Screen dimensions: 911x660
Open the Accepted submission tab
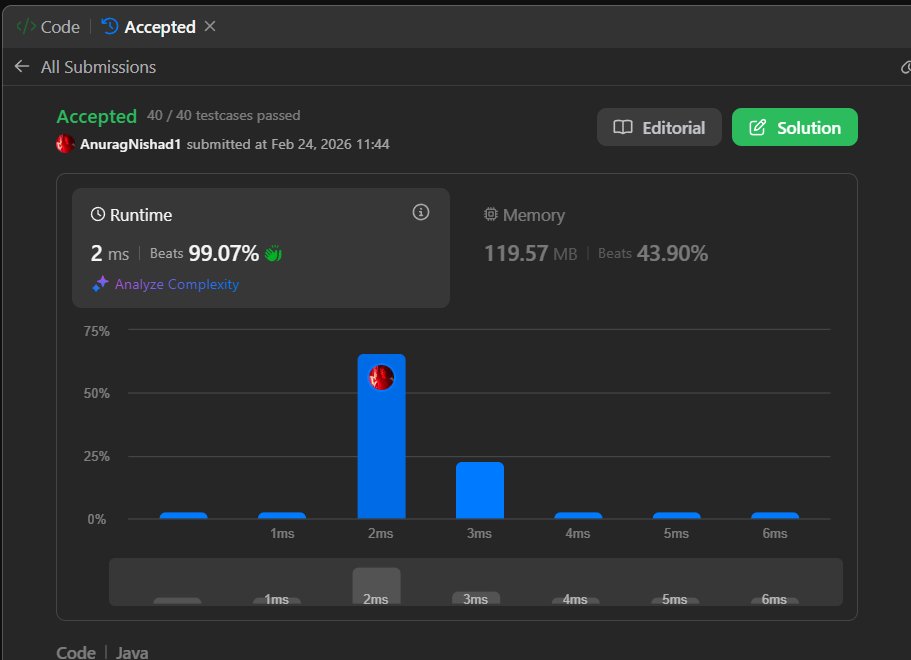click(149, 27)
